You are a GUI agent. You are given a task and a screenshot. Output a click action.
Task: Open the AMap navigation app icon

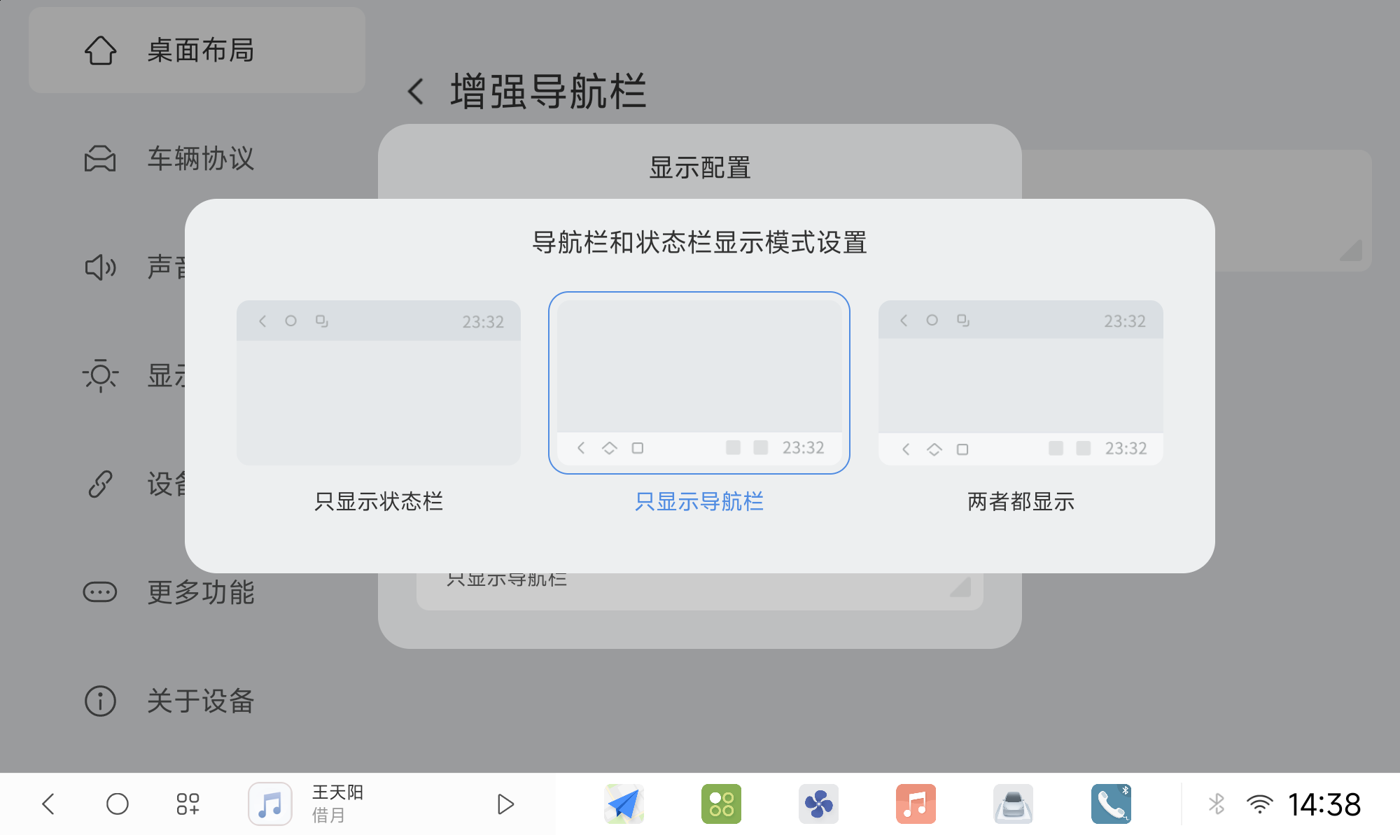click(x=623, y=804)
